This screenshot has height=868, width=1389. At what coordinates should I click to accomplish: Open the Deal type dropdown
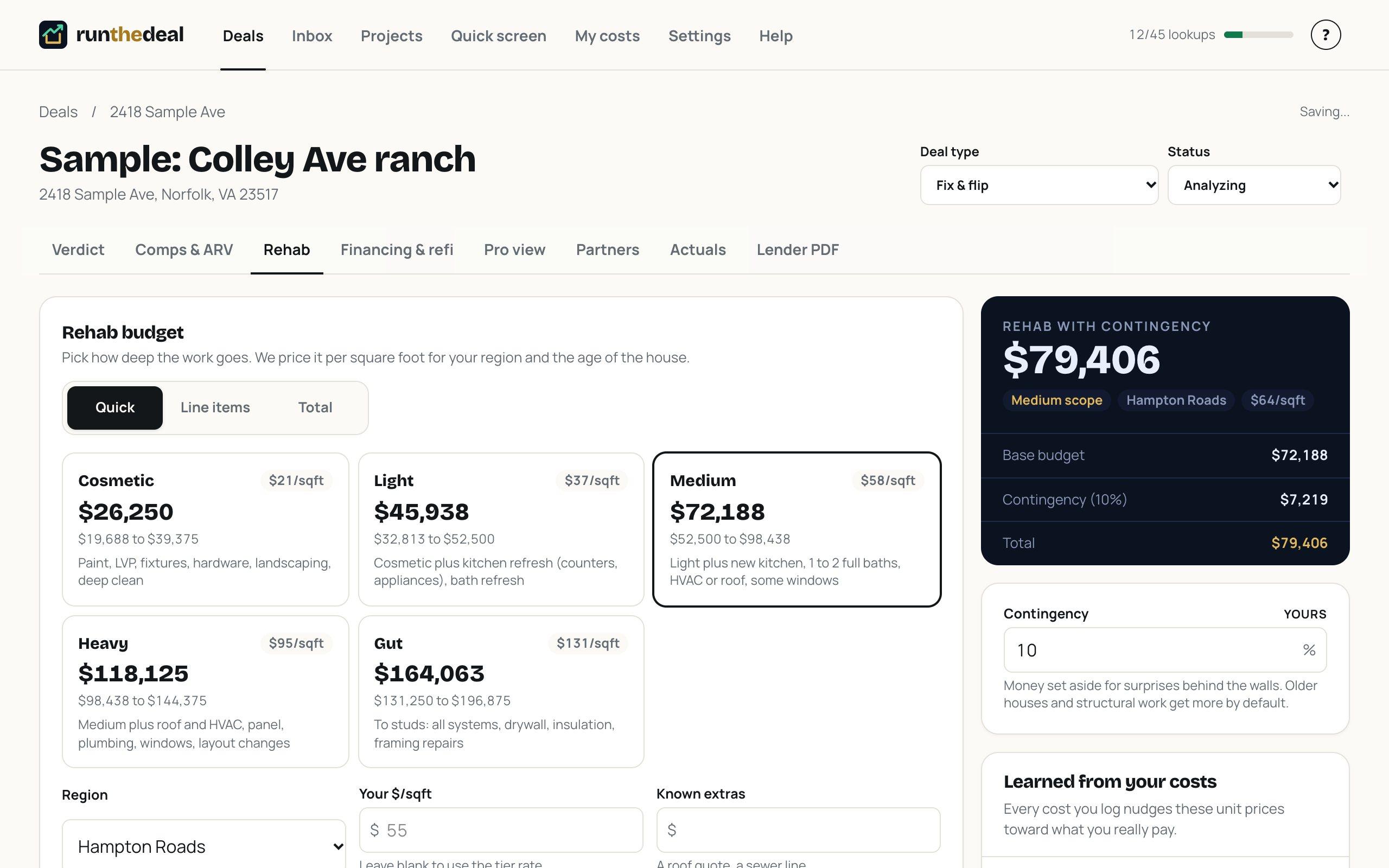pyautogui.click(x=1039, y=185)
